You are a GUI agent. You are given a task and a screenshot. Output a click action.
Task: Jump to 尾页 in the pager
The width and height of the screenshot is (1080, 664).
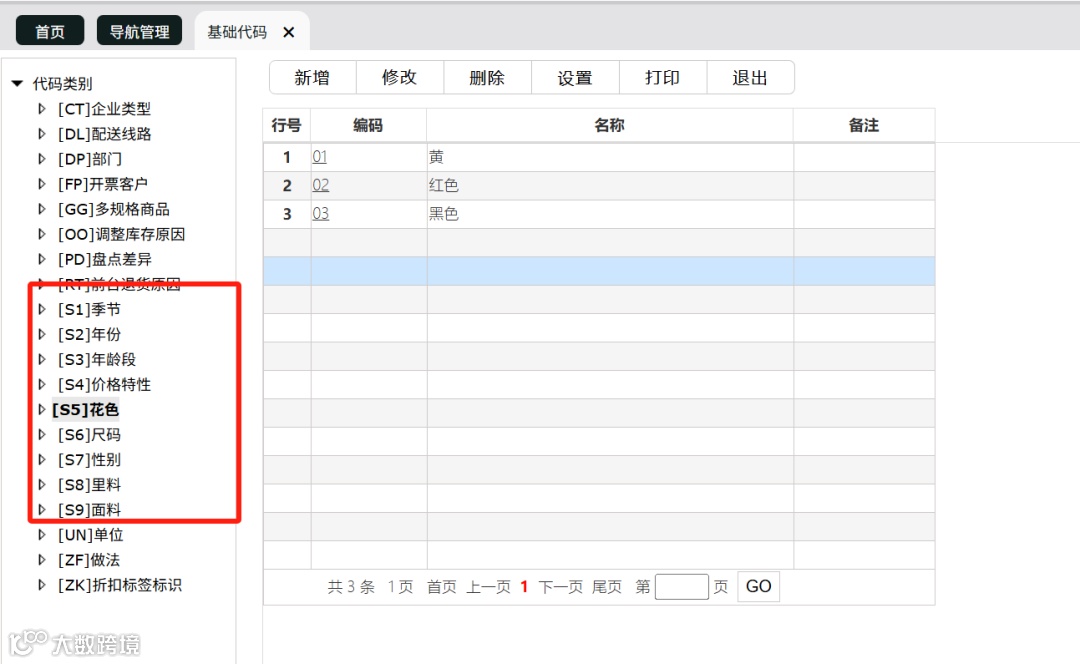click(607, 587)
